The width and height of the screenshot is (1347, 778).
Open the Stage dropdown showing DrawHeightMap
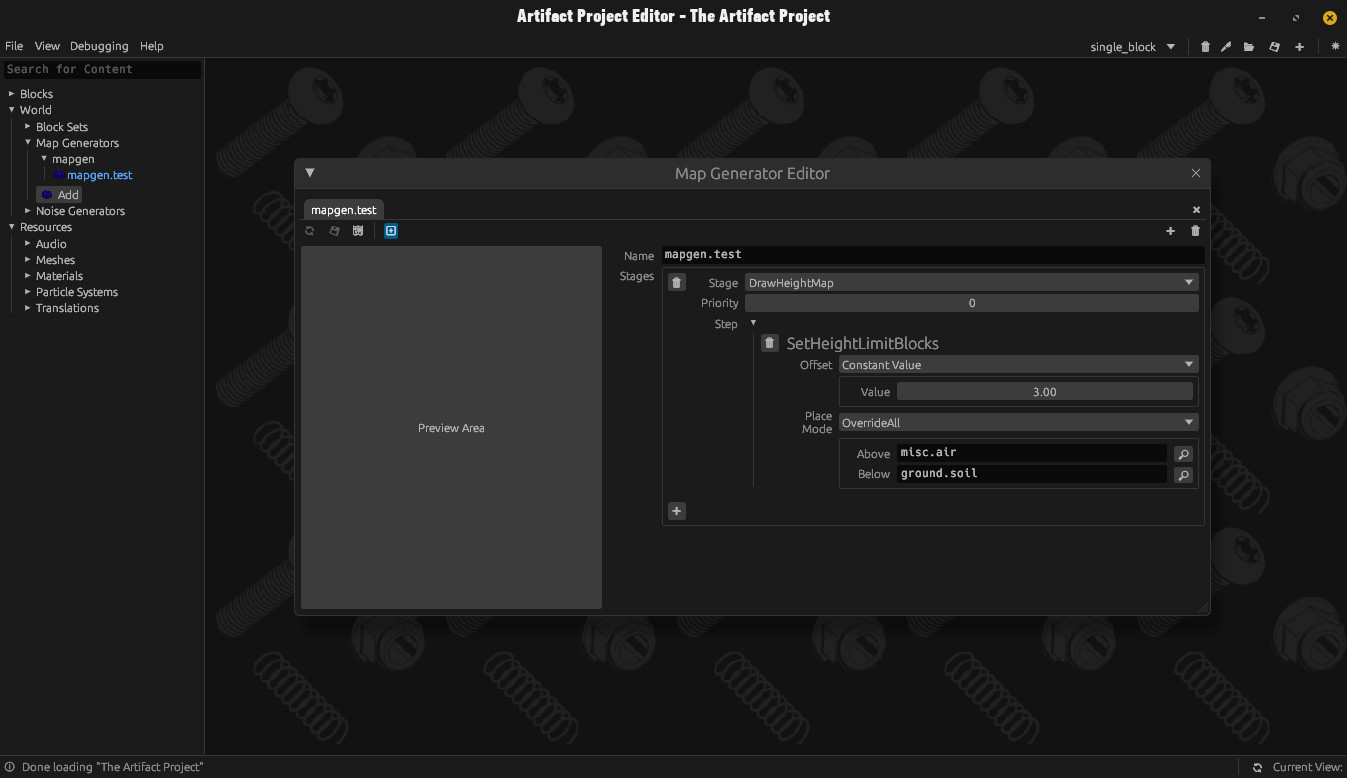tap(970, 283)
